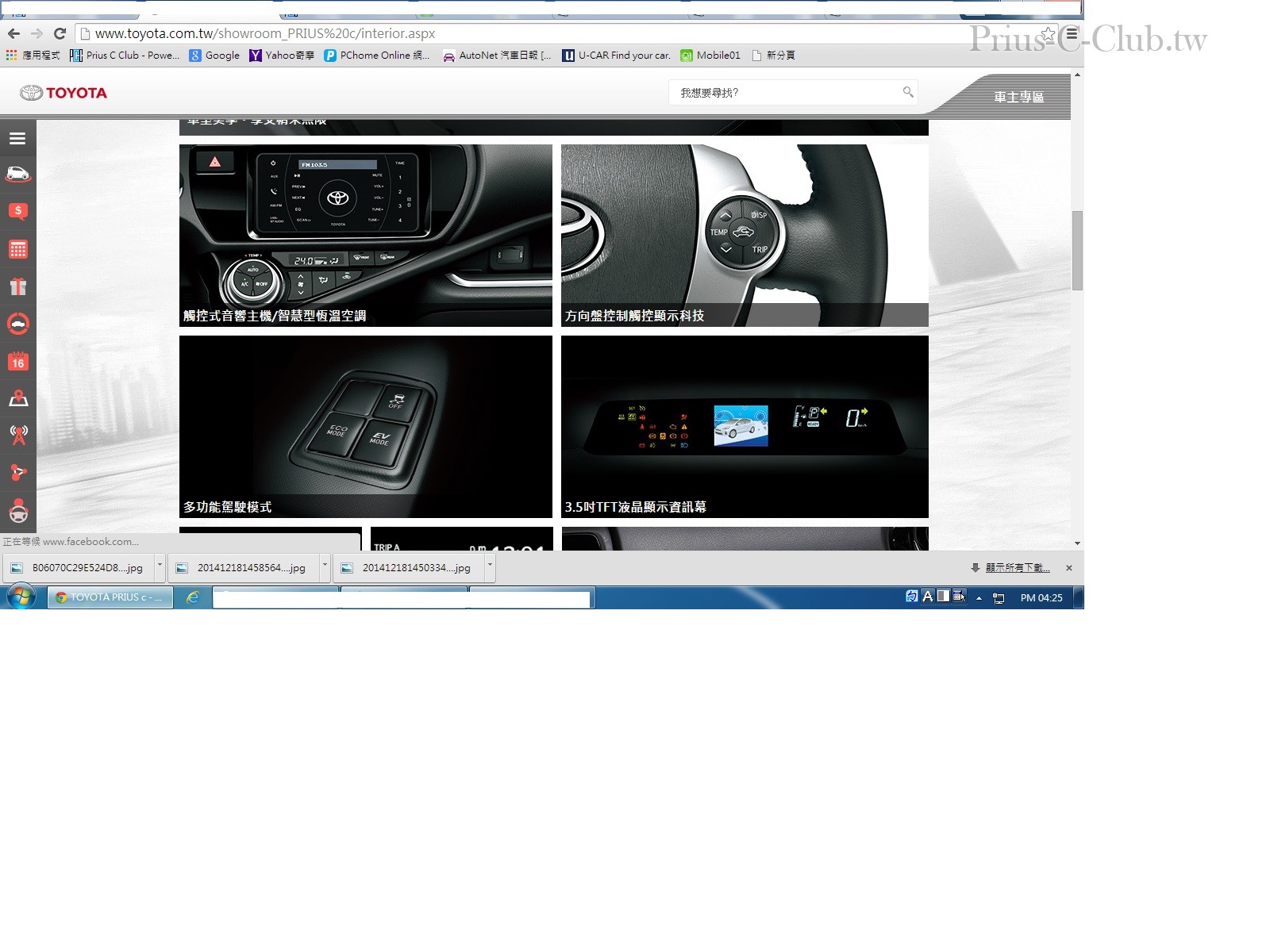The width and height of the screenshot is (1270, 952).
Task: Click the scrollbar down arrow
Action: click(x=1077, y=543)
